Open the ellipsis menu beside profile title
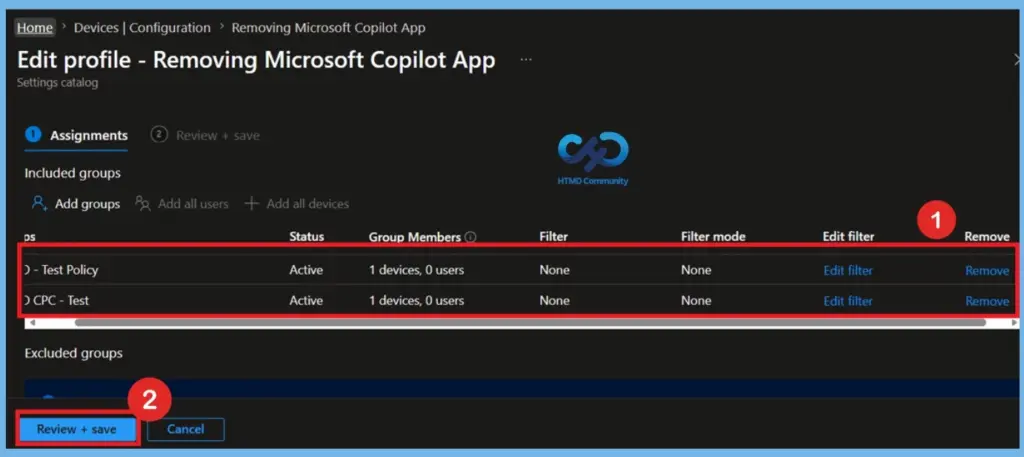The image size is (1024, 457). [526, 59]
